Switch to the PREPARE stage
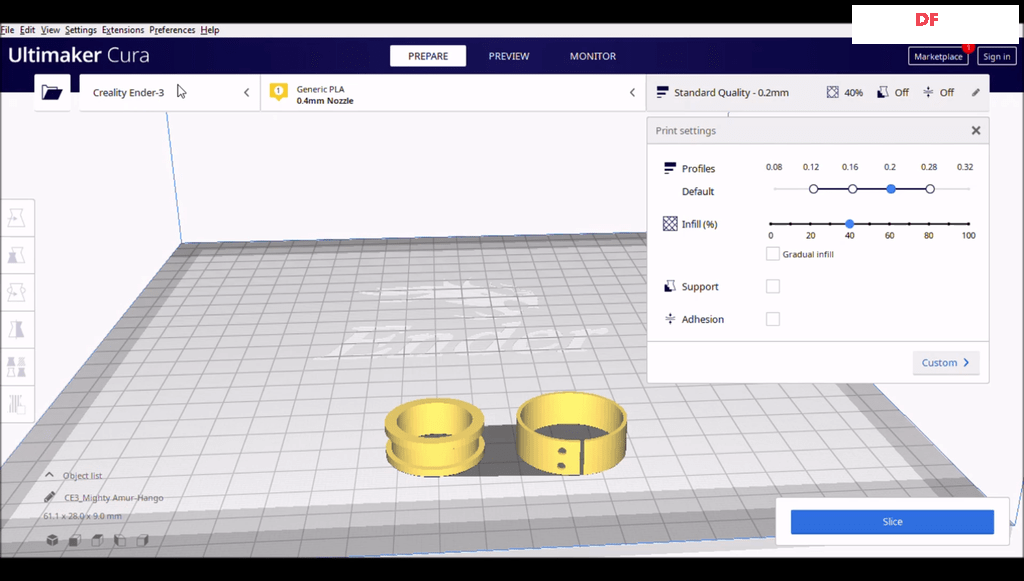The width and height of the screenshot is (1024, 581). pos(428,56)
